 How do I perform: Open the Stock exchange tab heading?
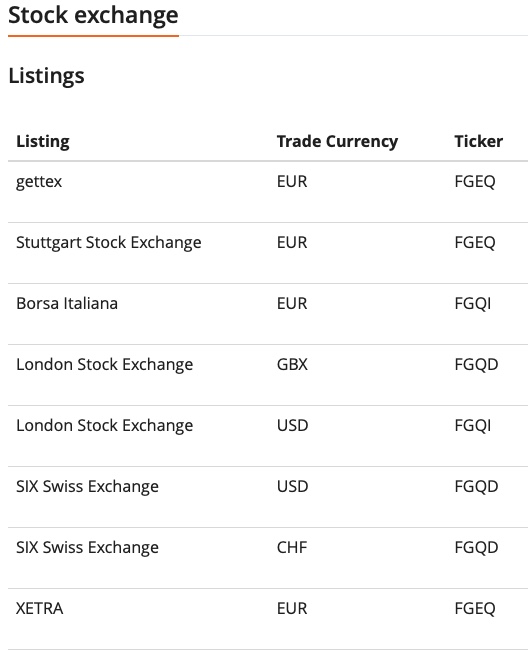point(93,16)
